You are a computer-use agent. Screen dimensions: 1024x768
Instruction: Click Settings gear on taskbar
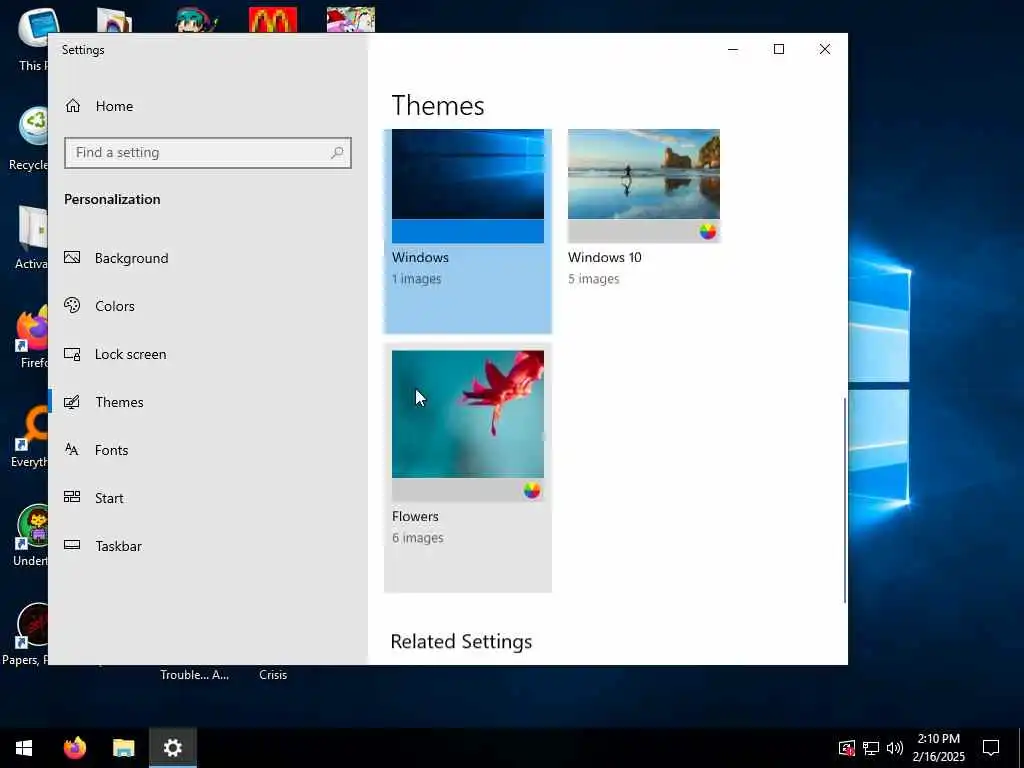tap(173, 748)
